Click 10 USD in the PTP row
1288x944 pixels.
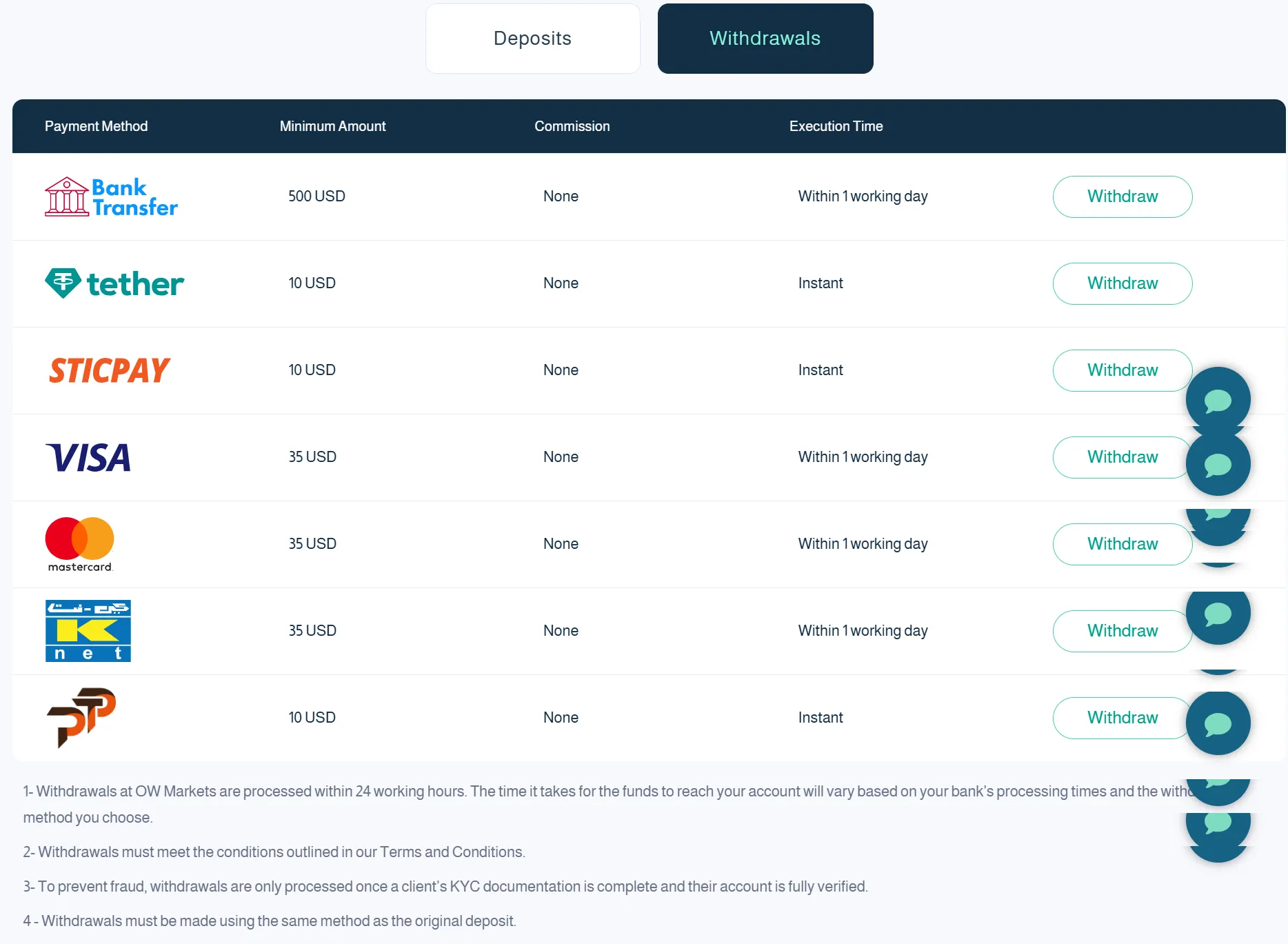click(x=312, y=718)
